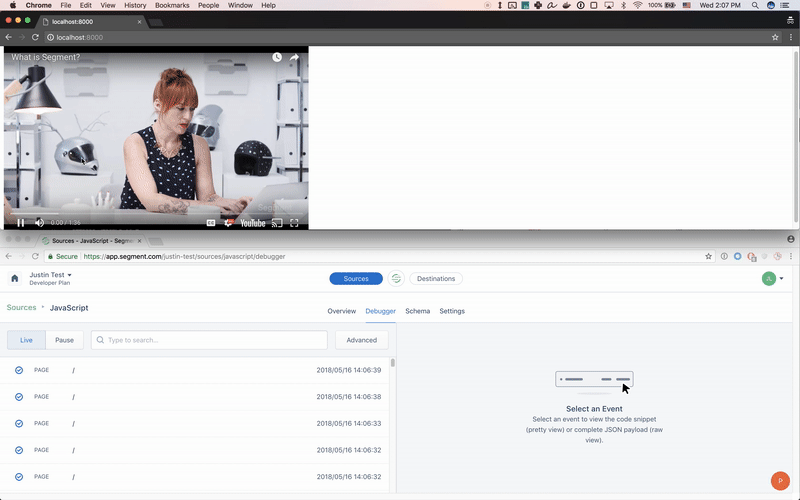Open the orange chat bubble button

click(x=780, y=481)
